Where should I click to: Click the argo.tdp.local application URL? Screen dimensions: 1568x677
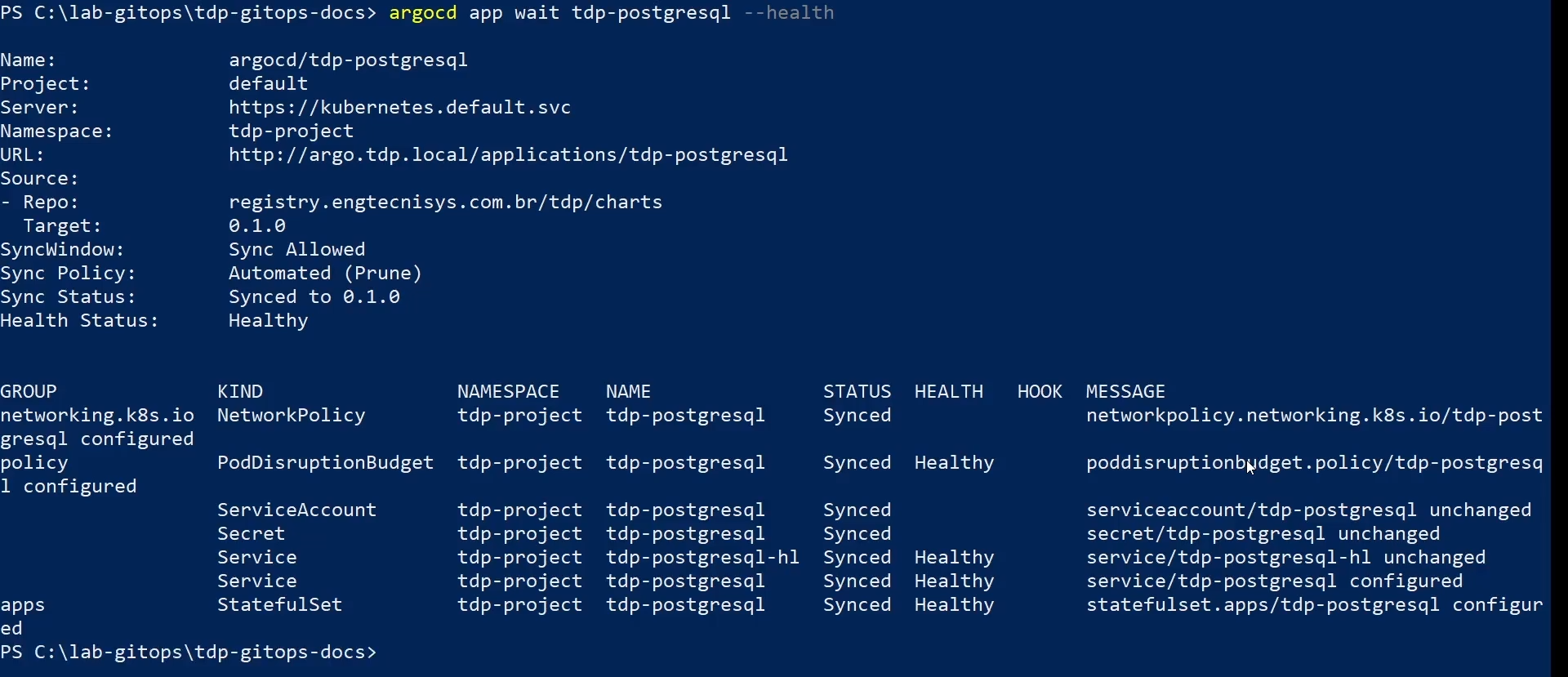[508, 154]
